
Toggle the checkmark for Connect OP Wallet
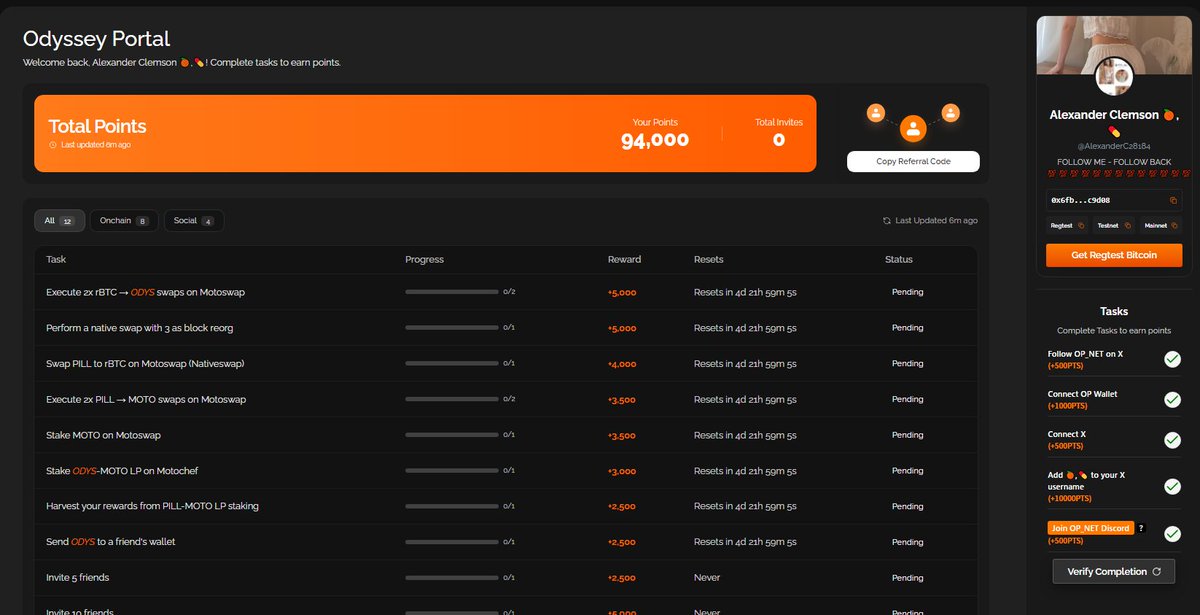tap(1171, 400)
